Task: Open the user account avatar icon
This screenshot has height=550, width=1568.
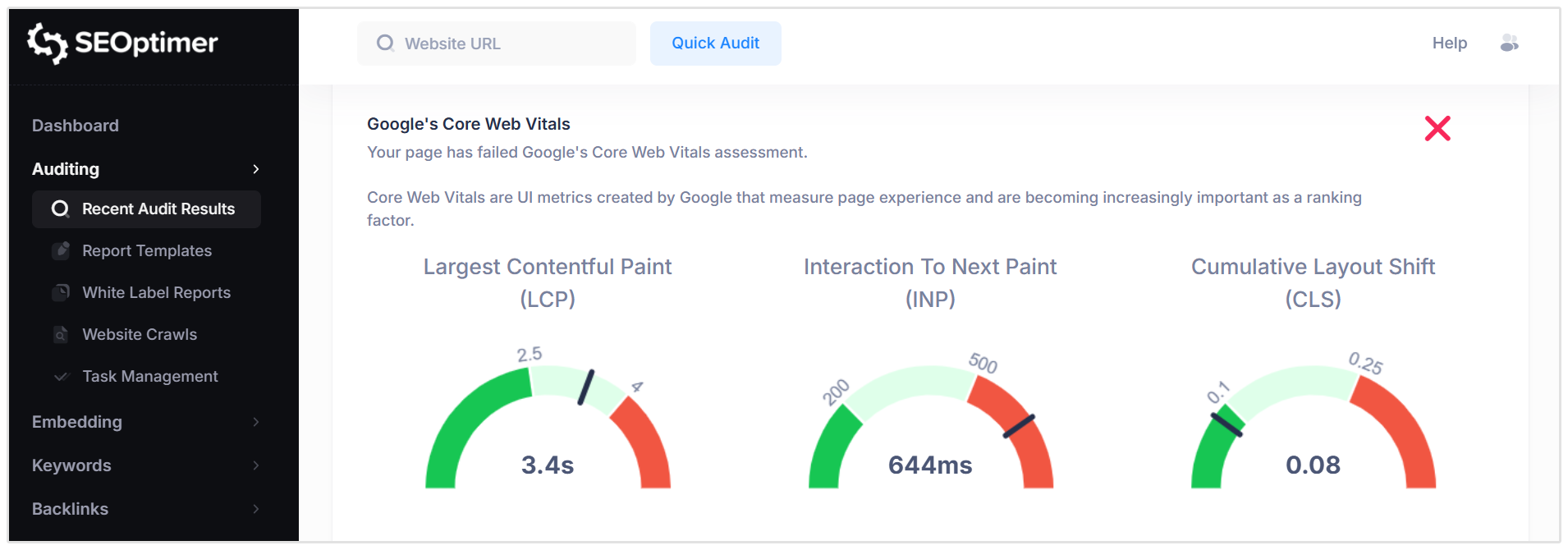Action: pyautogui.click(x=1510, y=43)
